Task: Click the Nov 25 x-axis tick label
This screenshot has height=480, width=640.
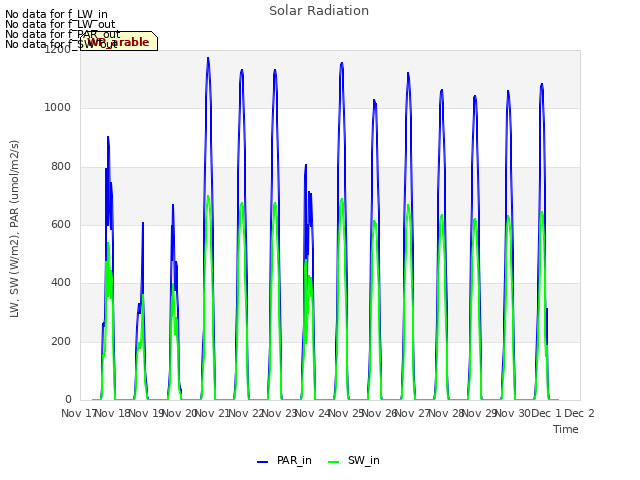Action: (345, 413)
